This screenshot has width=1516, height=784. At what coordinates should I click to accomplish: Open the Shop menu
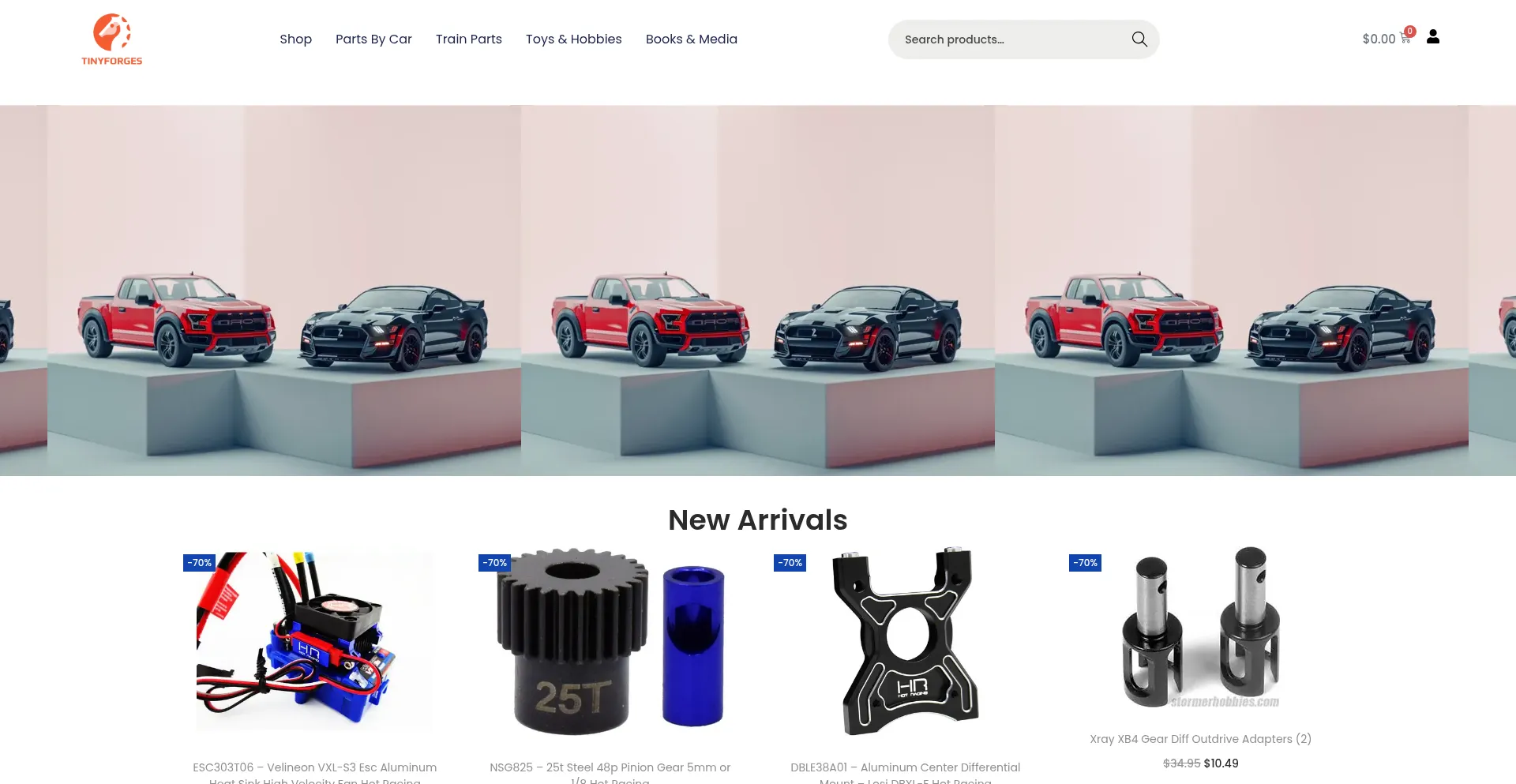(x=295, y=39)
